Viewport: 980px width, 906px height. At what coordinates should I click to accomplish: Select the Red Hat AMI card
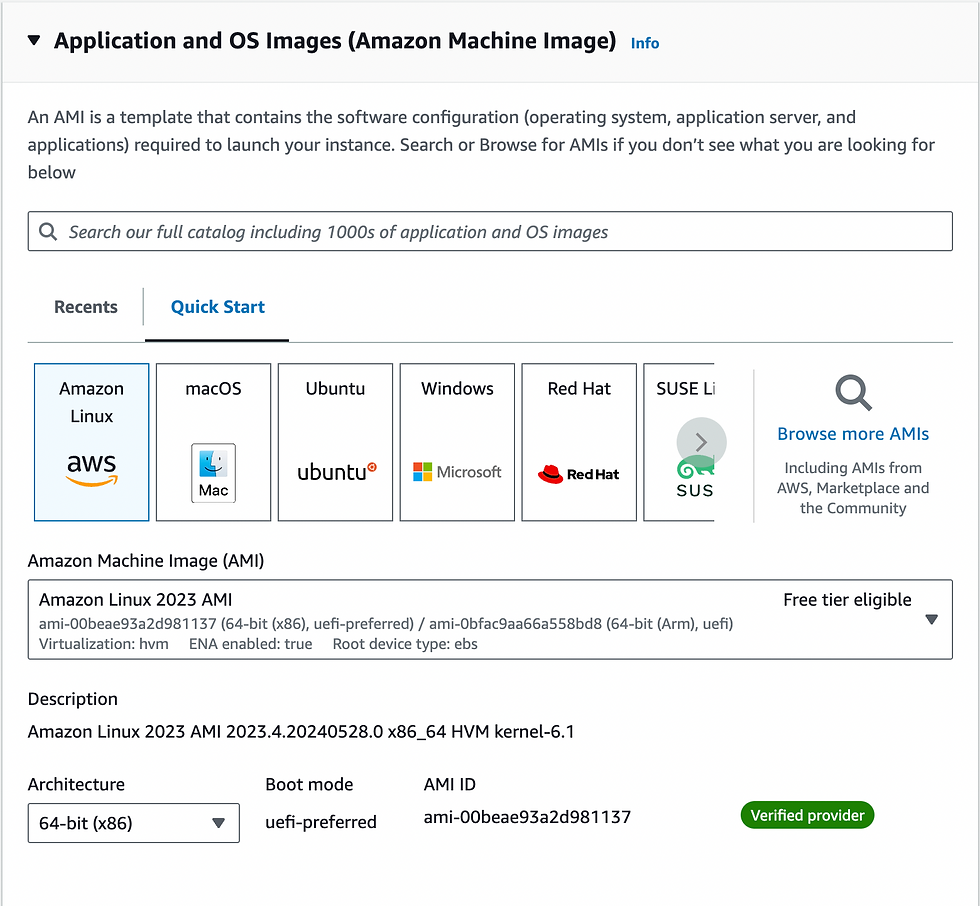point(579,442)
